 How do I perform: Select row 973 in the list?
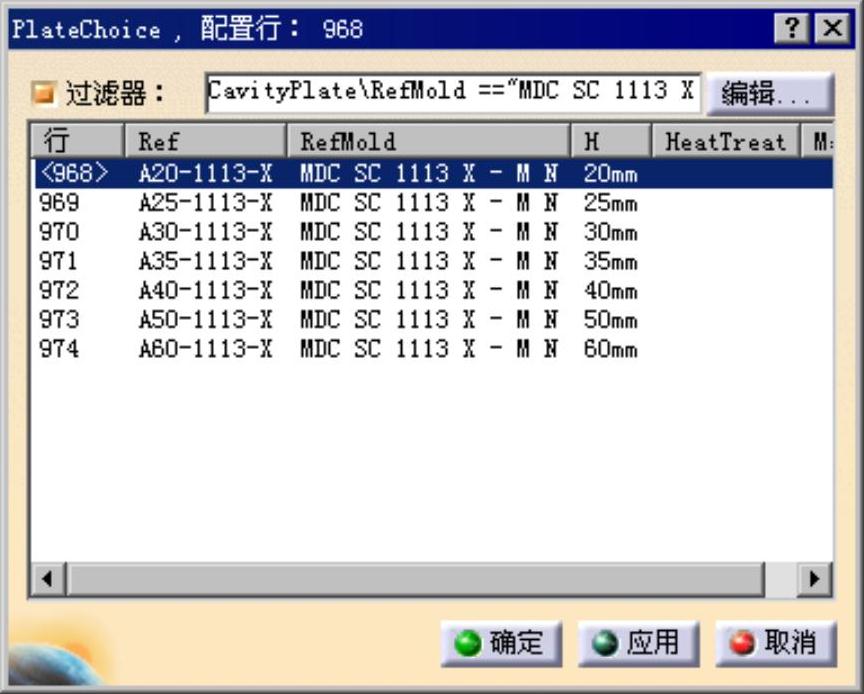(x=434, y=320)
